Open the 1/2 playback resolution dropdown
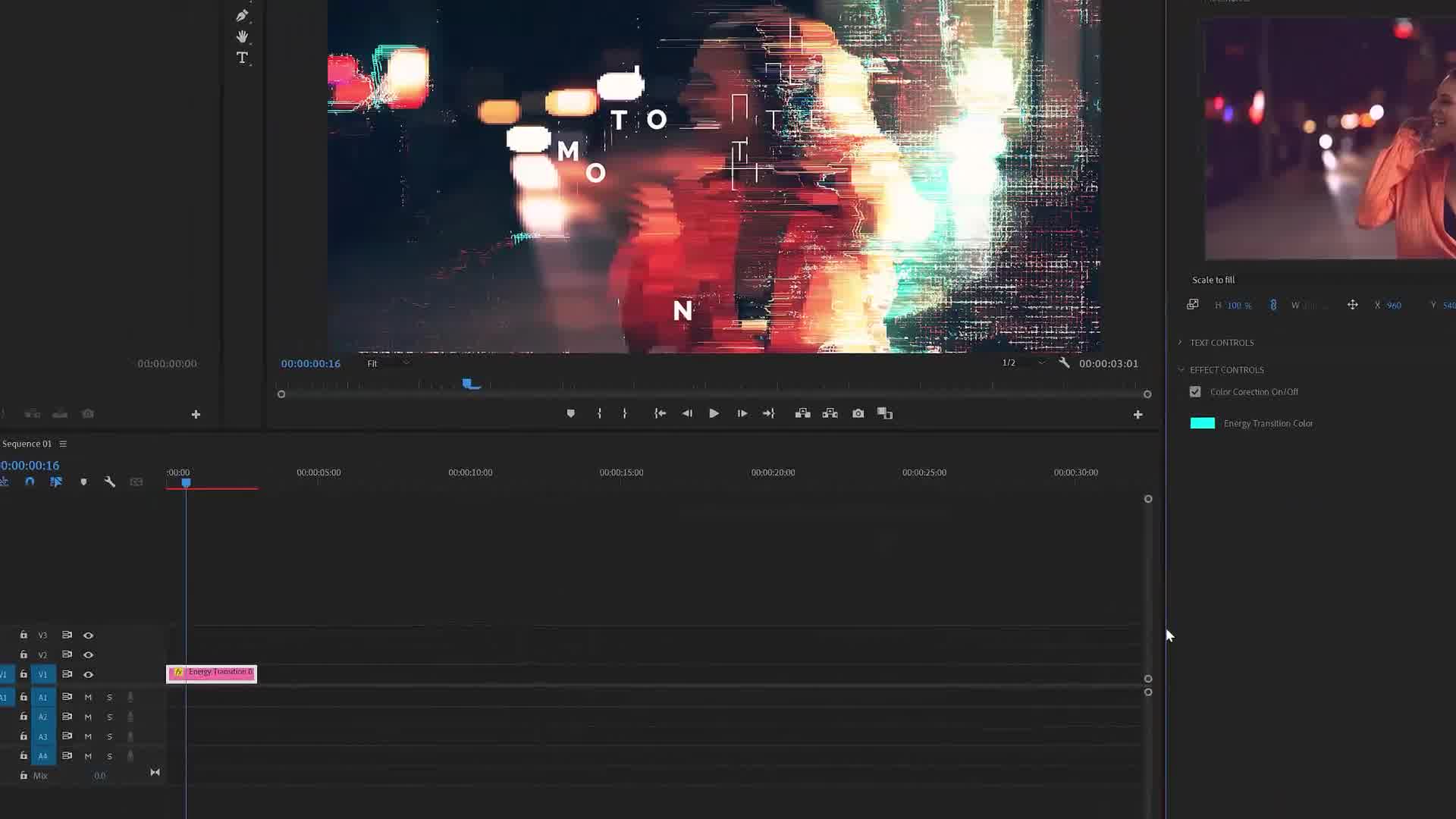 coord(1023,363)
